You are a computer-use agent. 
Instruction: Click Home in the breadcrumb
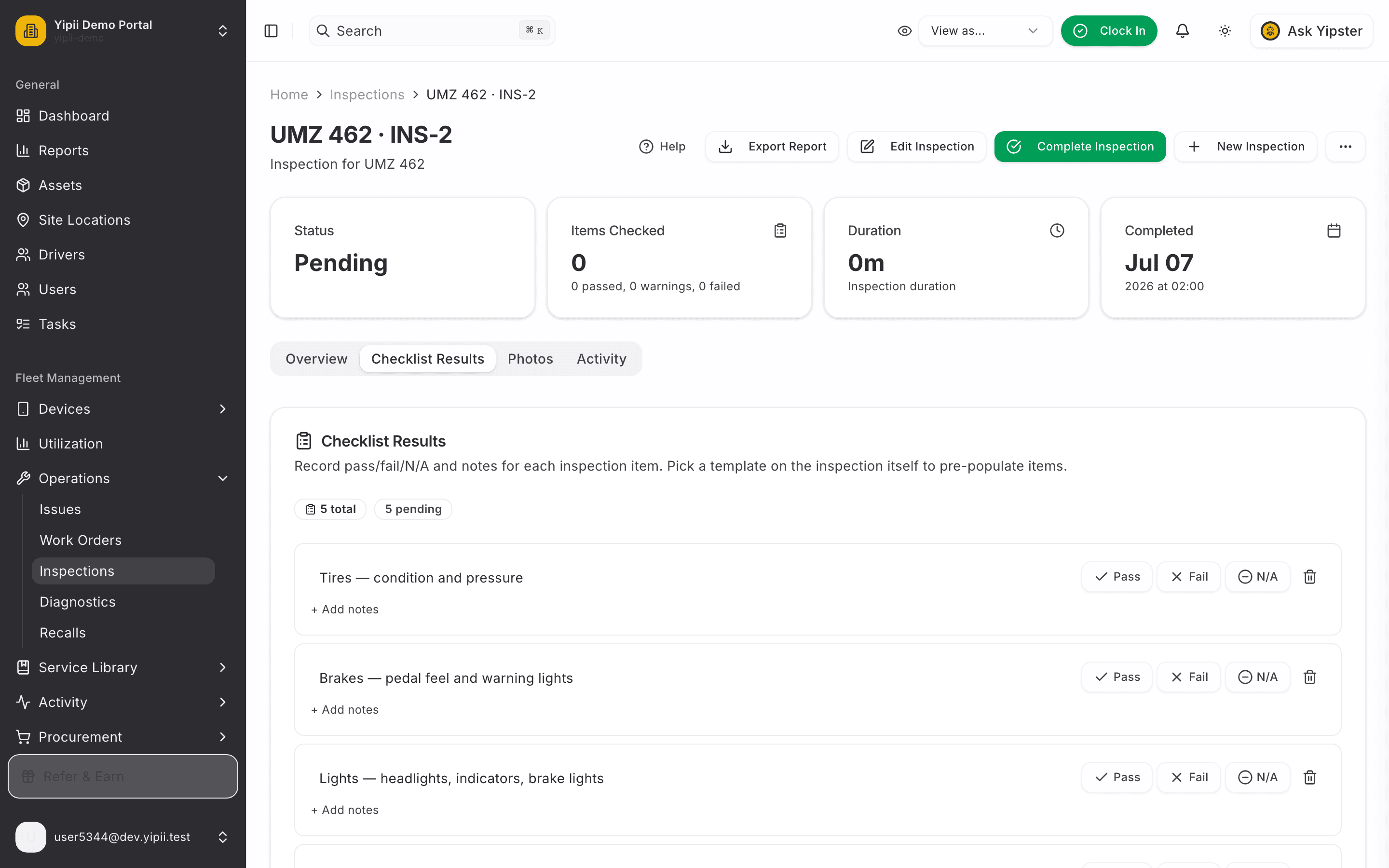coord(289,95)
